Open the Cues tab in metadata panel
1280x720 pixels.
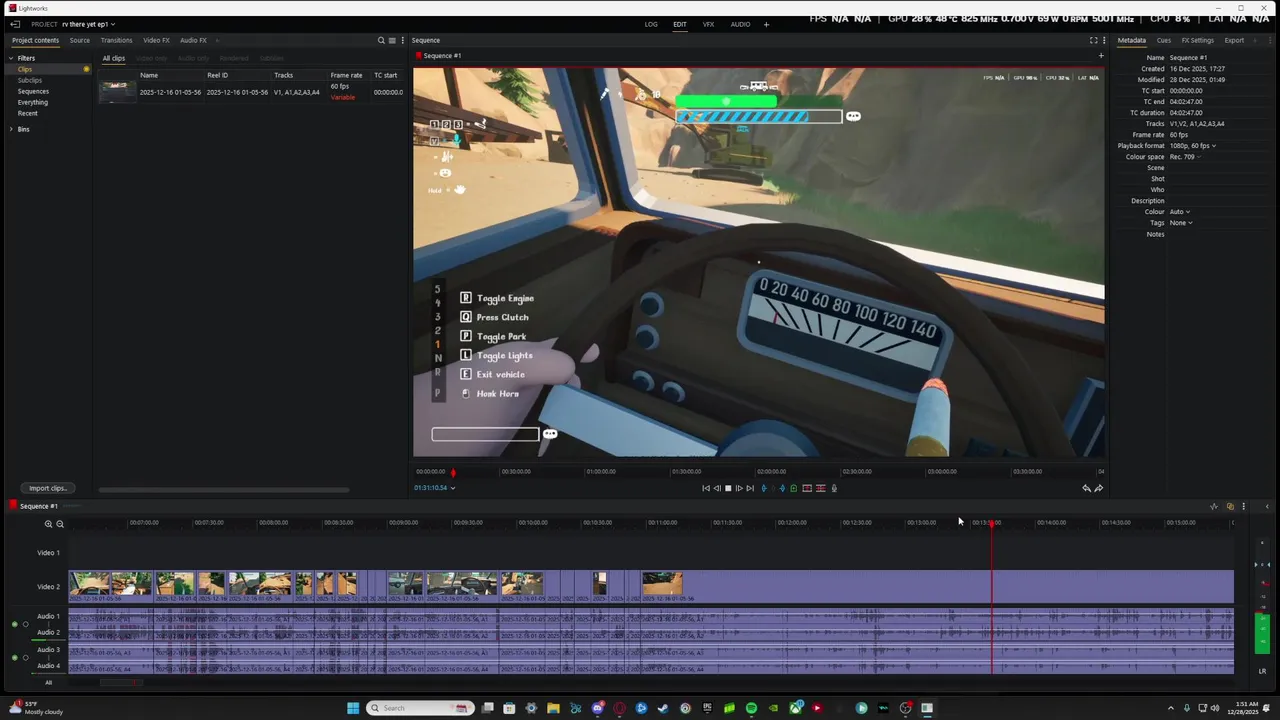pos(1164,40)
